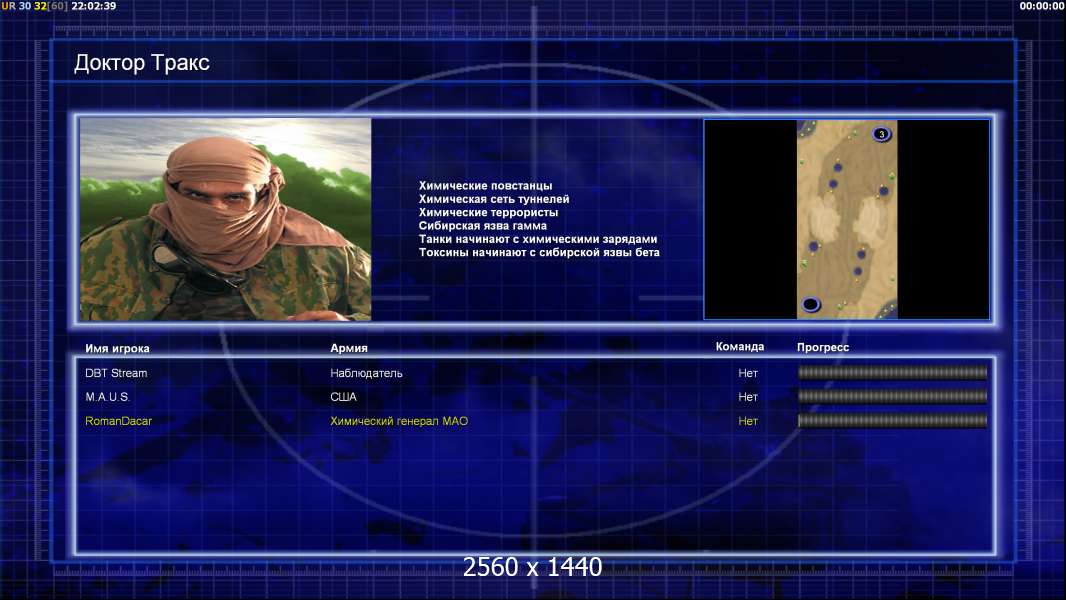Image resolution: width=1066 pixels, height=600 pixels.
Task: Select start position 3 marker on minimap
Action: (881, 134)
